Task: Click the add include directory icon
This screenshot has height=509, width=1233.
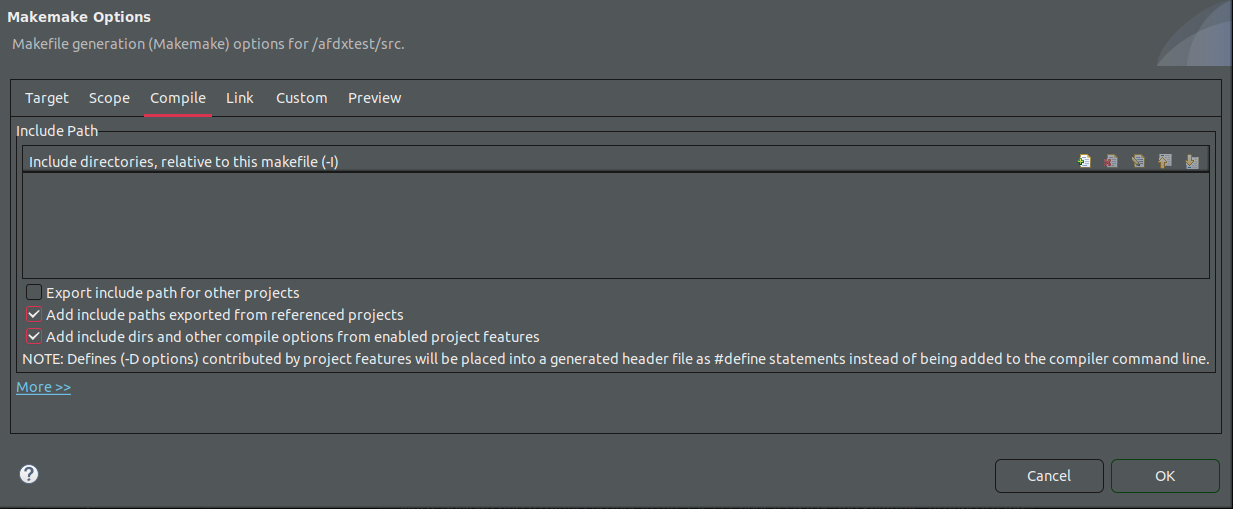Action: pos(1084,161)
